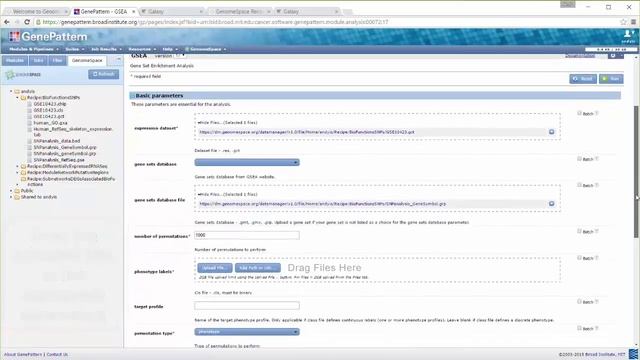The image size is (640, 360).
Task: Click the site security lock icon
Action: 38,22
